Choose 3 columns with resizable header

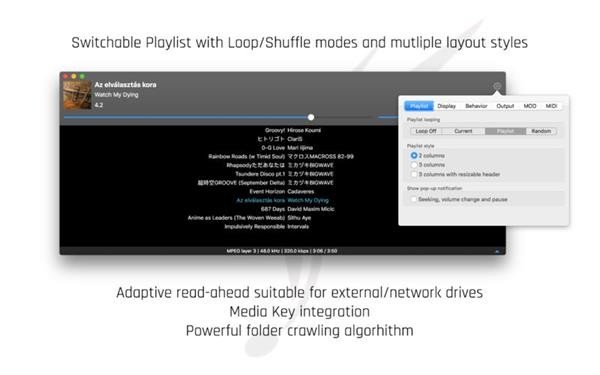click(x=414, y=174)
